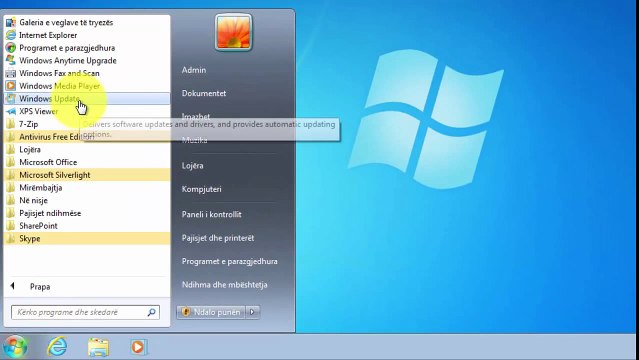Open XPS Viewer icon
Viewport: 639px width, 360px height.
pos(11,111)
